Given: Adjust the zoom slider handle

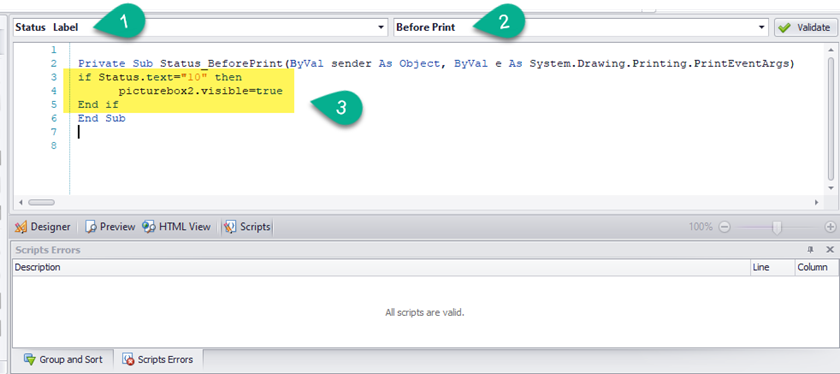Looking at the screenshot, I should click(777, 227).
